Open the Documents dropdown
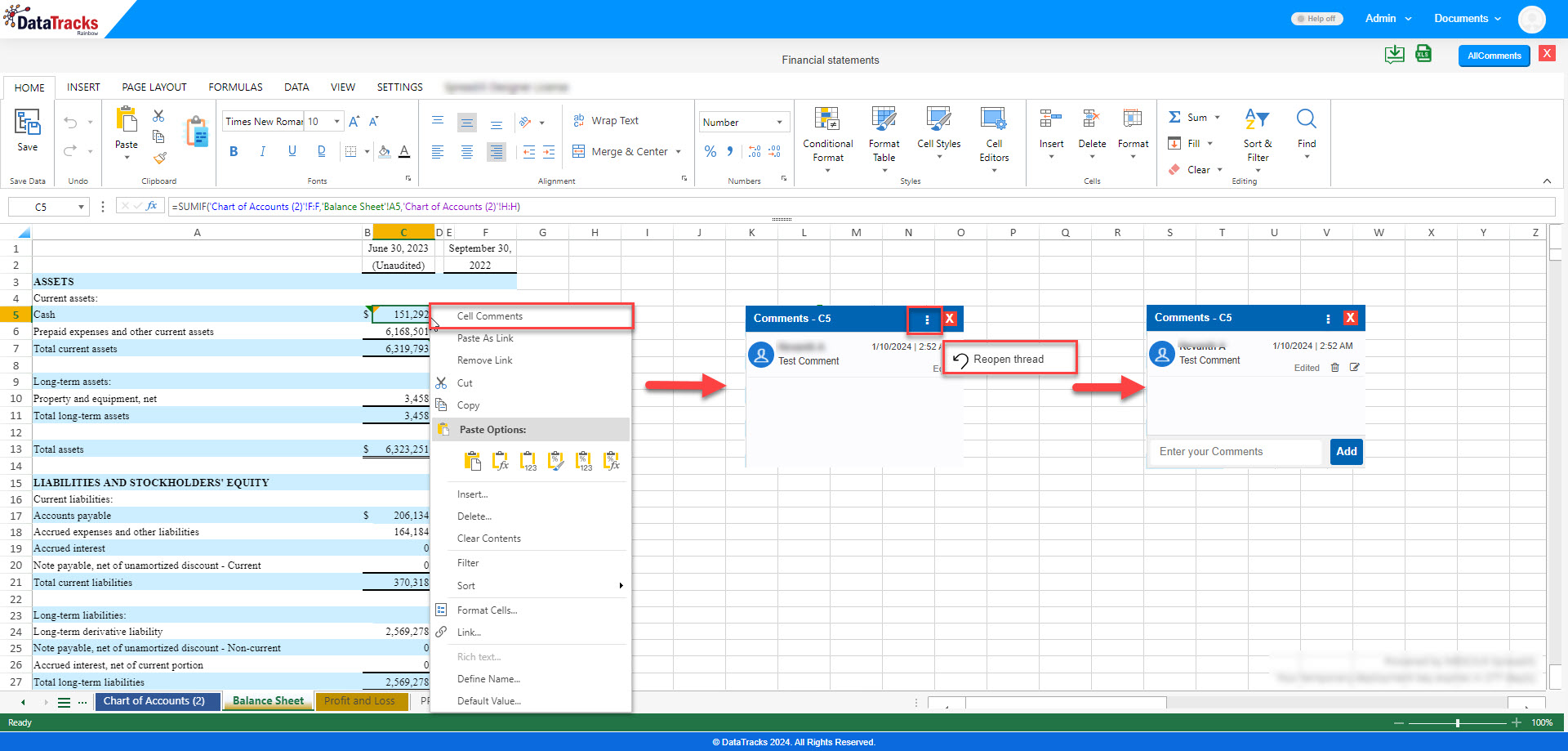This screenshot has height=751, width=1568. pyautogui.click(x=1468, y=18)
